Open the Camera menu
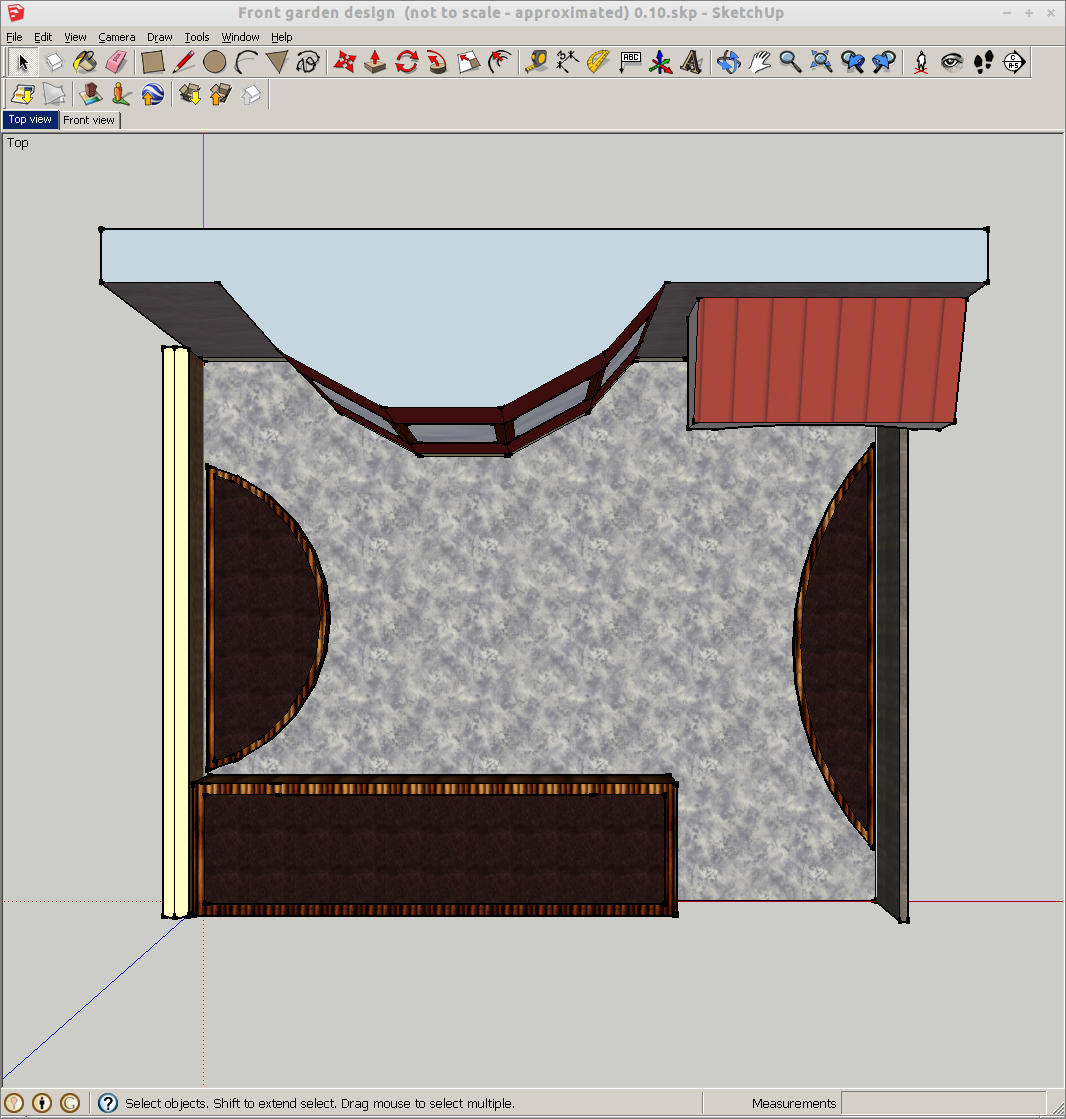 [x=116, y=37]
